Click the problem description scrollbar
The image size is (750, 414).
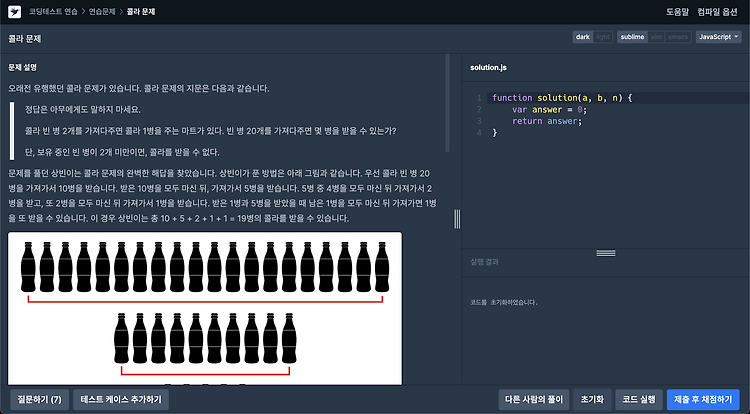pos(448,103)
